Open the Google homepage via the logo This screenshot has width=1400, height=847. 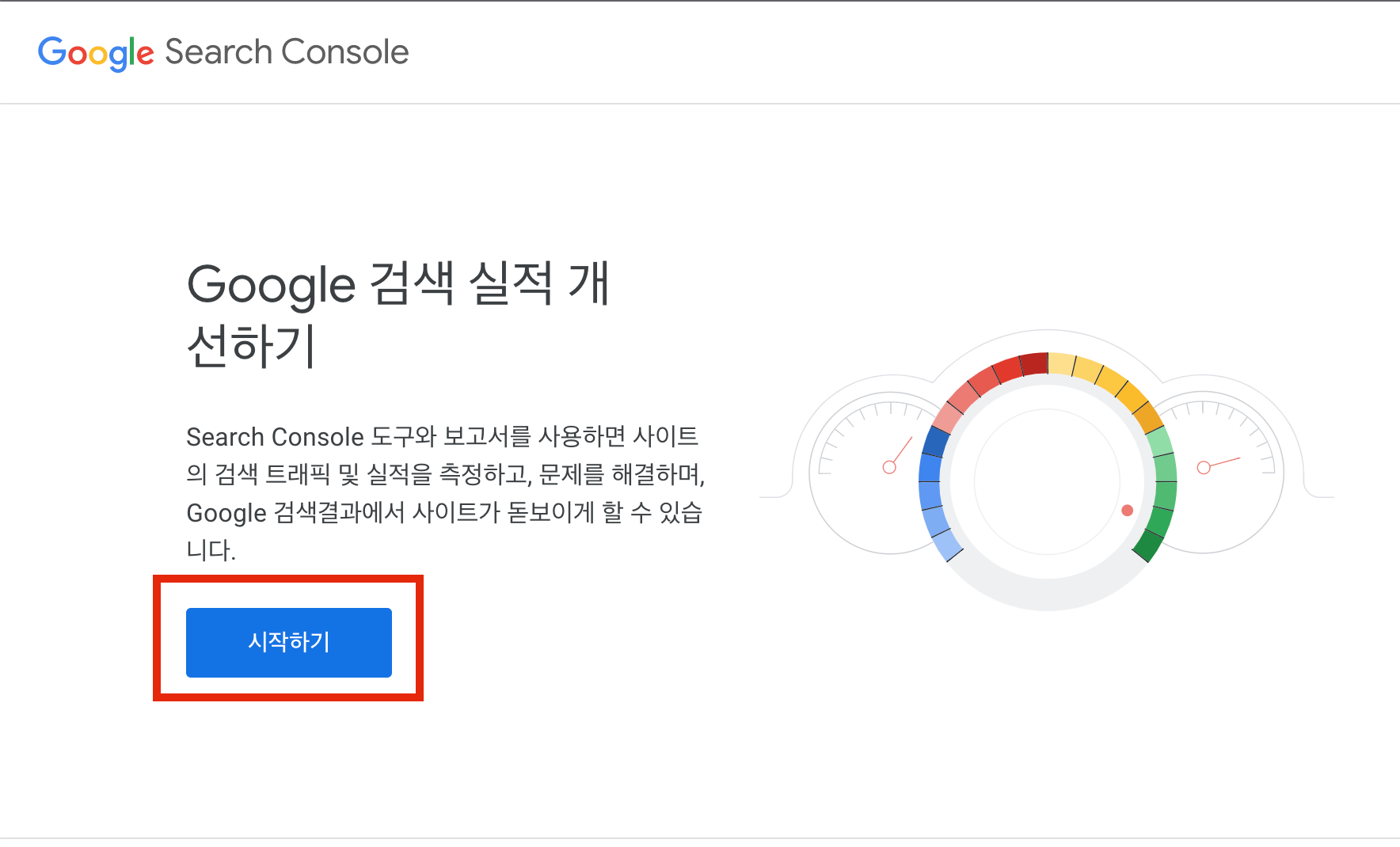click(95, 52)
